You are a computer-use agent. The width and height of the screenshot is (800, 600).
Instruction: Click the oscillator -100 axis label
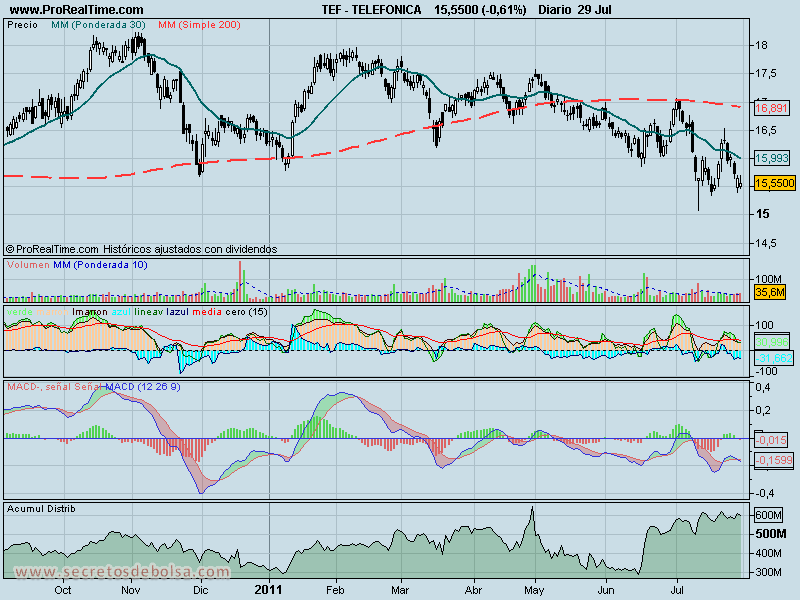click(x=767, y=371)
